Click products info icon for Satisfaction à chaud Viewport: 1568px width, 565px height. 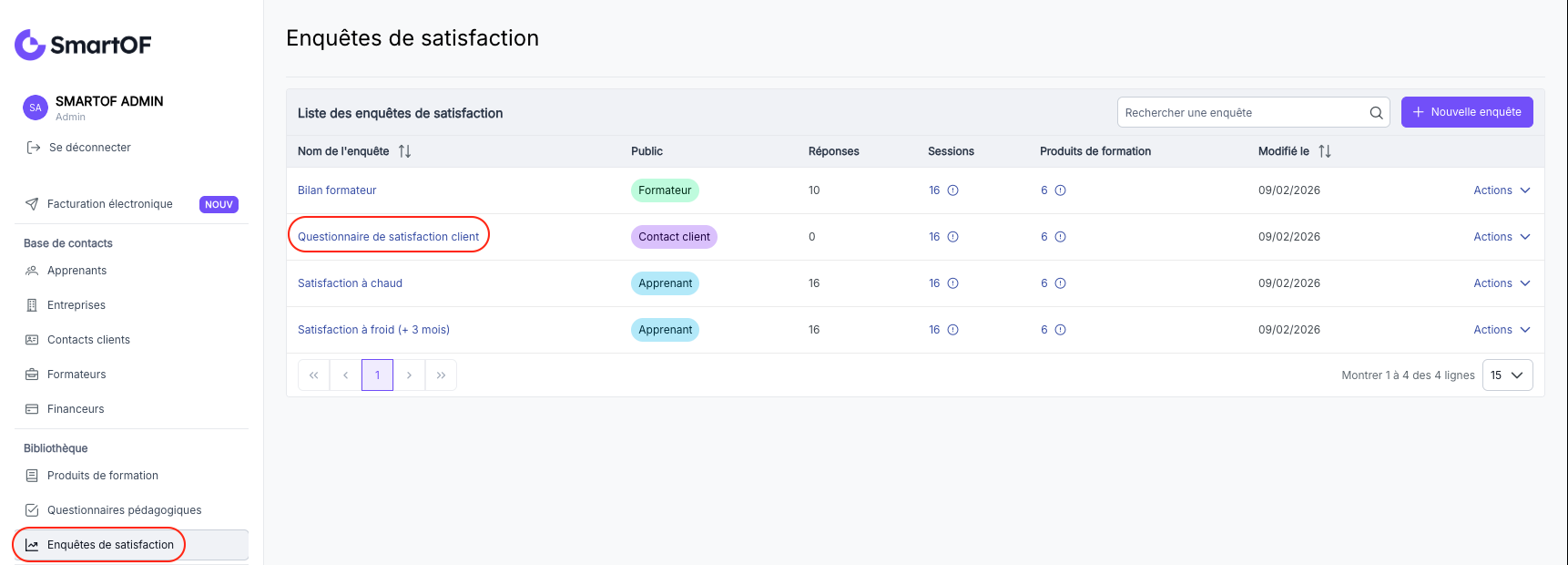[x=1060, y=283]
